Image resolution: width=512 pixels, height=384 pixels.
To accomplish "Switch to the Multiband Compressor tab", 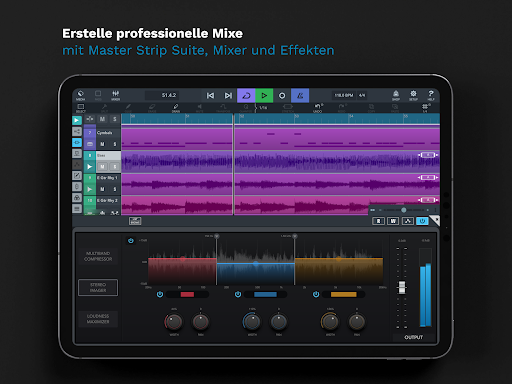I will click(x=98, y=256).
